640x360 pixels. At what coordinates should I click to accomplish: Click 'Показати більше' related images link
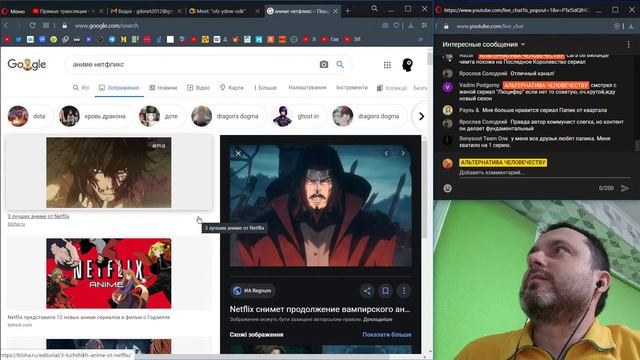click(387, 335)
